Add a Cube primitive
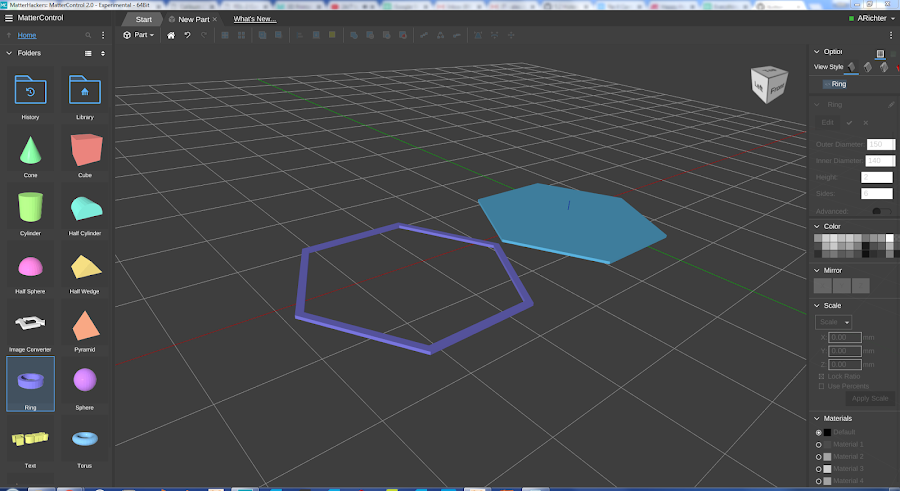The image size is (900, 491). click(85, 152)
